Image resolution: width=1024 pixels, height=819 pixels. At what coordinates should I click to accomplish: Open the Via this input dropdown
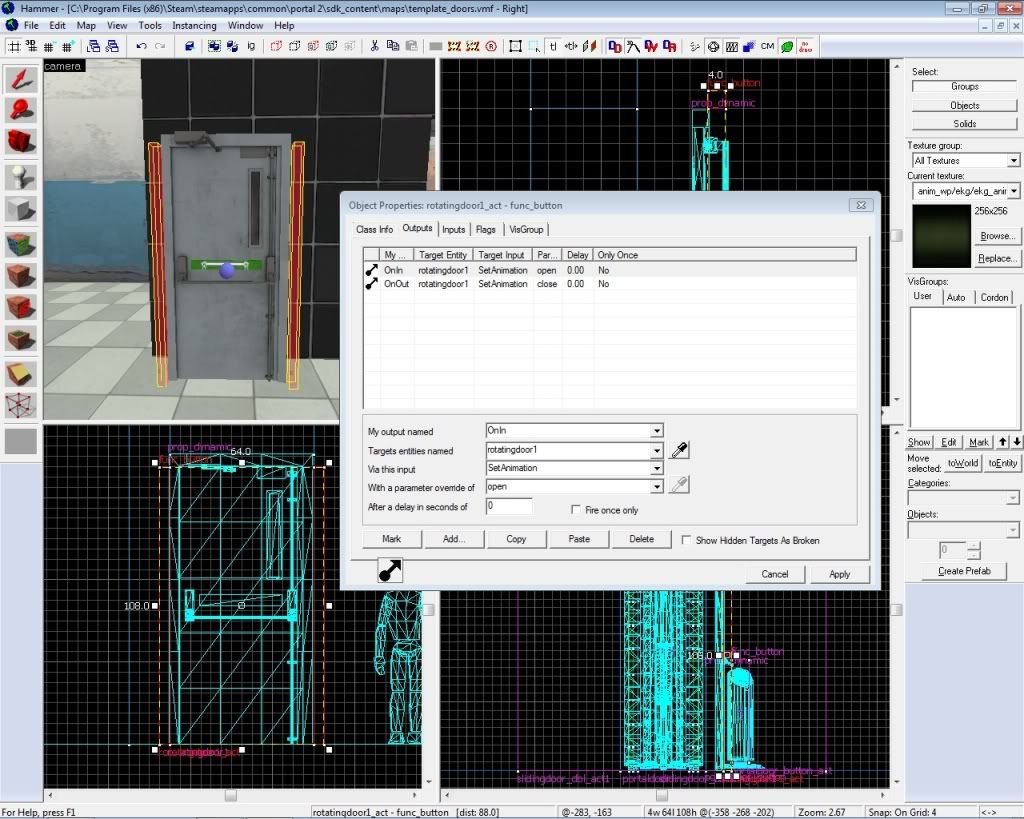(x=656, y=468)
